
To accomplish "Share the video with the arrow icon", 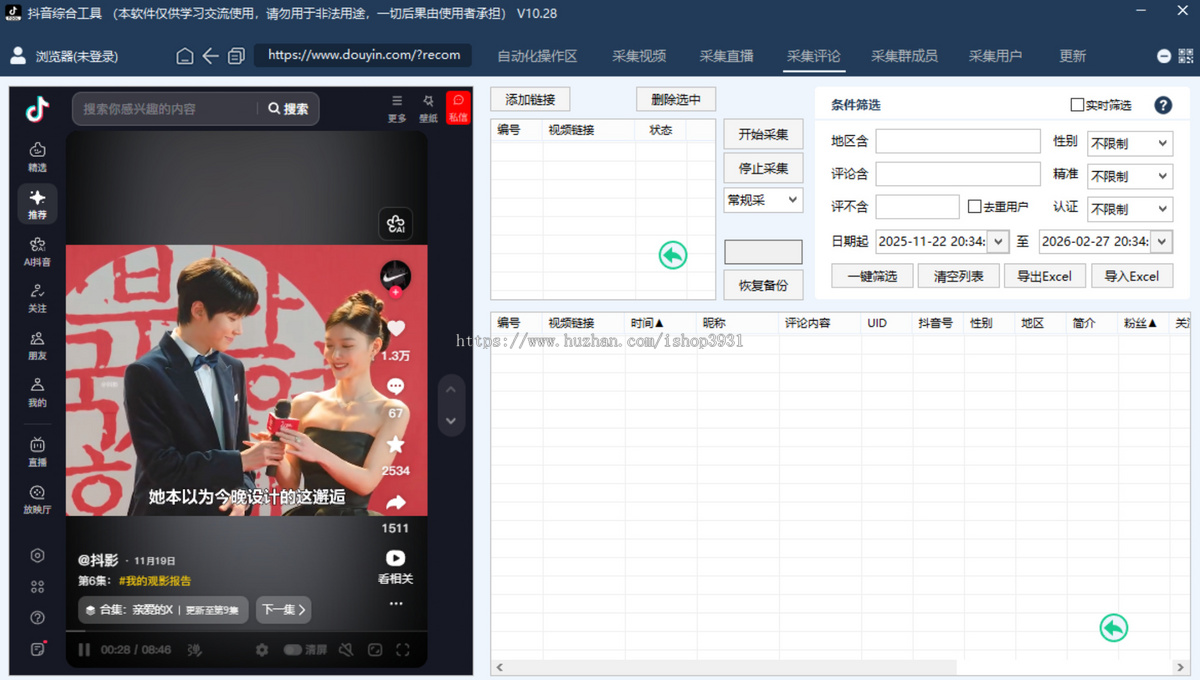I will tap(396, 502).
